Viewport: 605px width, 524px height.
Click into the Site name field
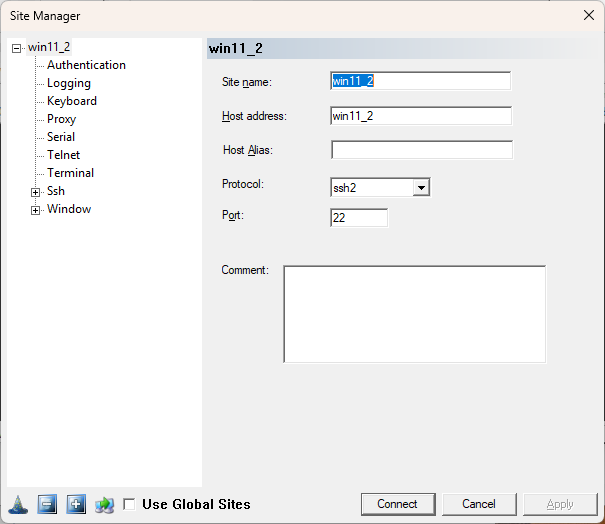coord(420,81)
